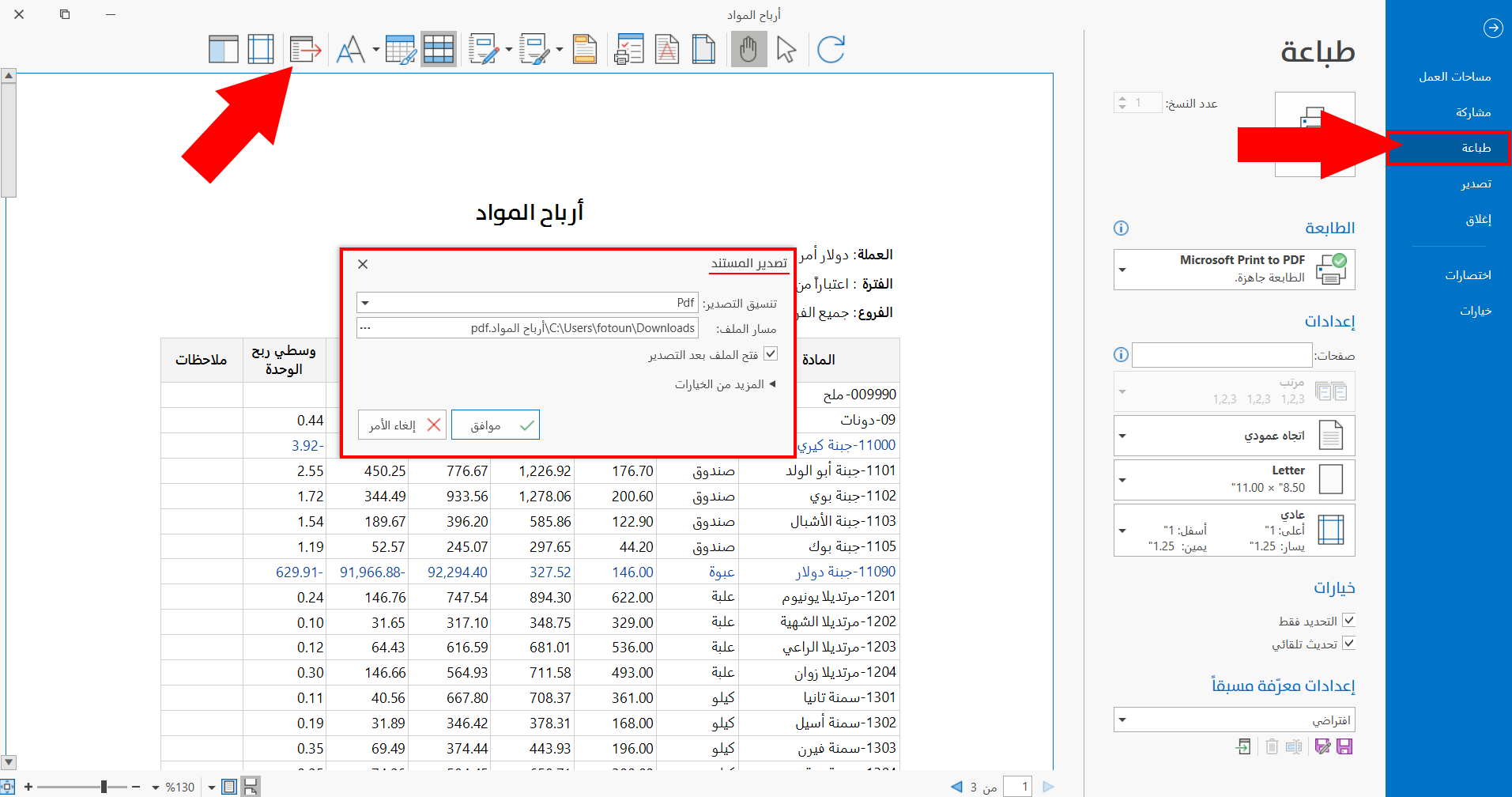Click the import preset icon with green arrow
Screen dimensions: 1512x797
pos(1243,746)
